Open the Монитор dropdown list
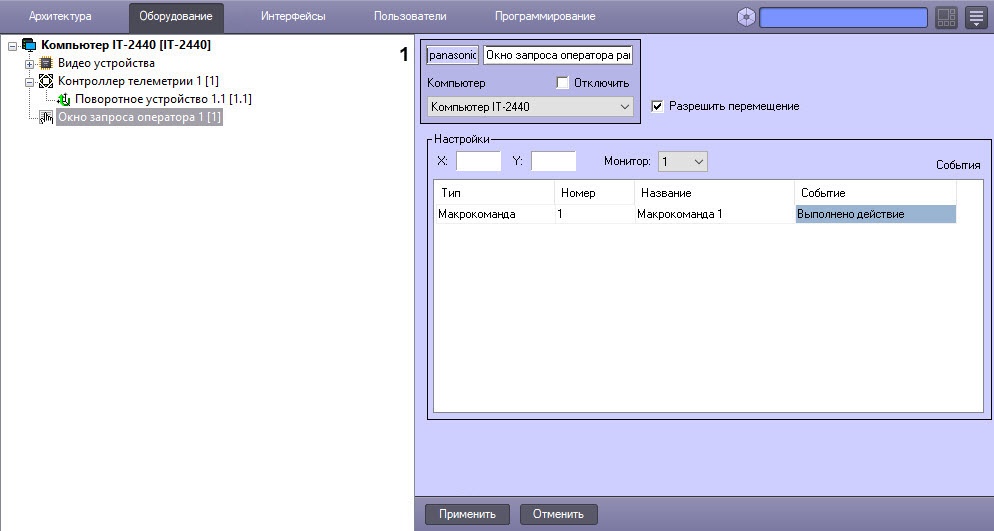The image size is (994, 531). [x=683, y=161]
